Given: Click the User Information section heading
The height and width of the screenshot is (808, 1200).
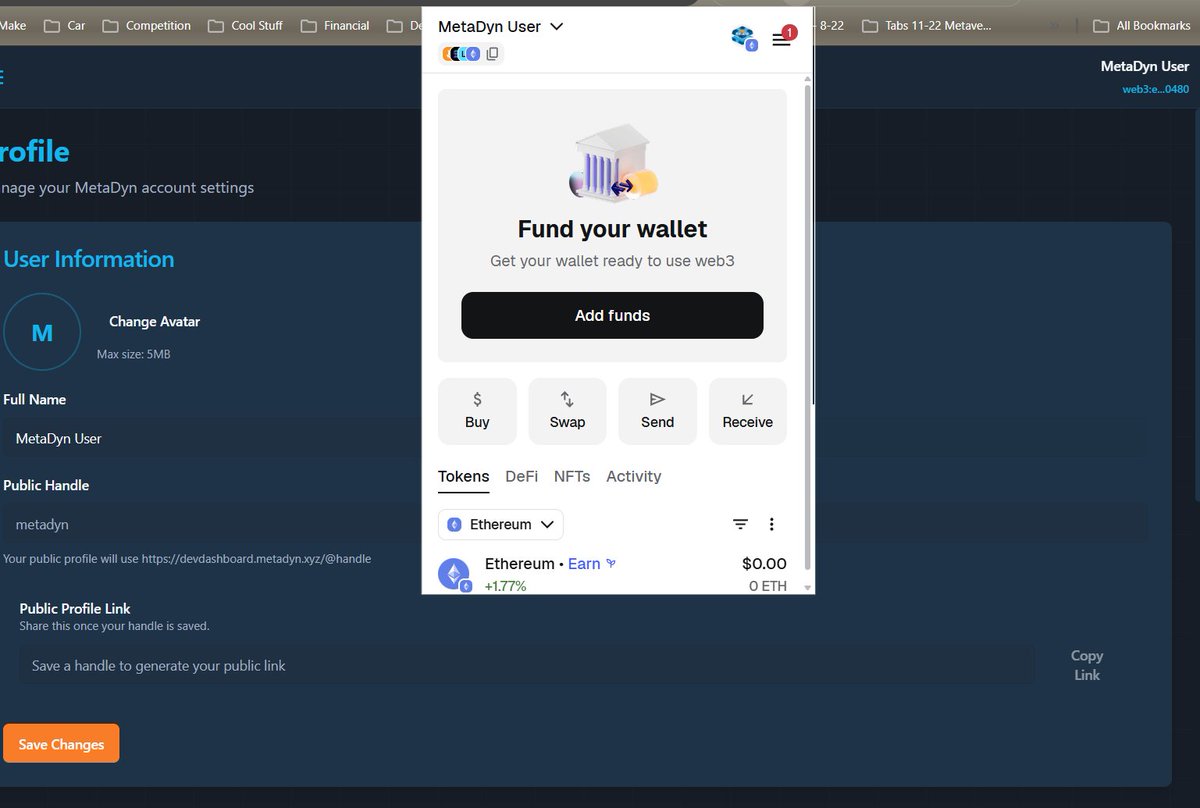Looking at the screenshot, I should click(x=89, y=259).
